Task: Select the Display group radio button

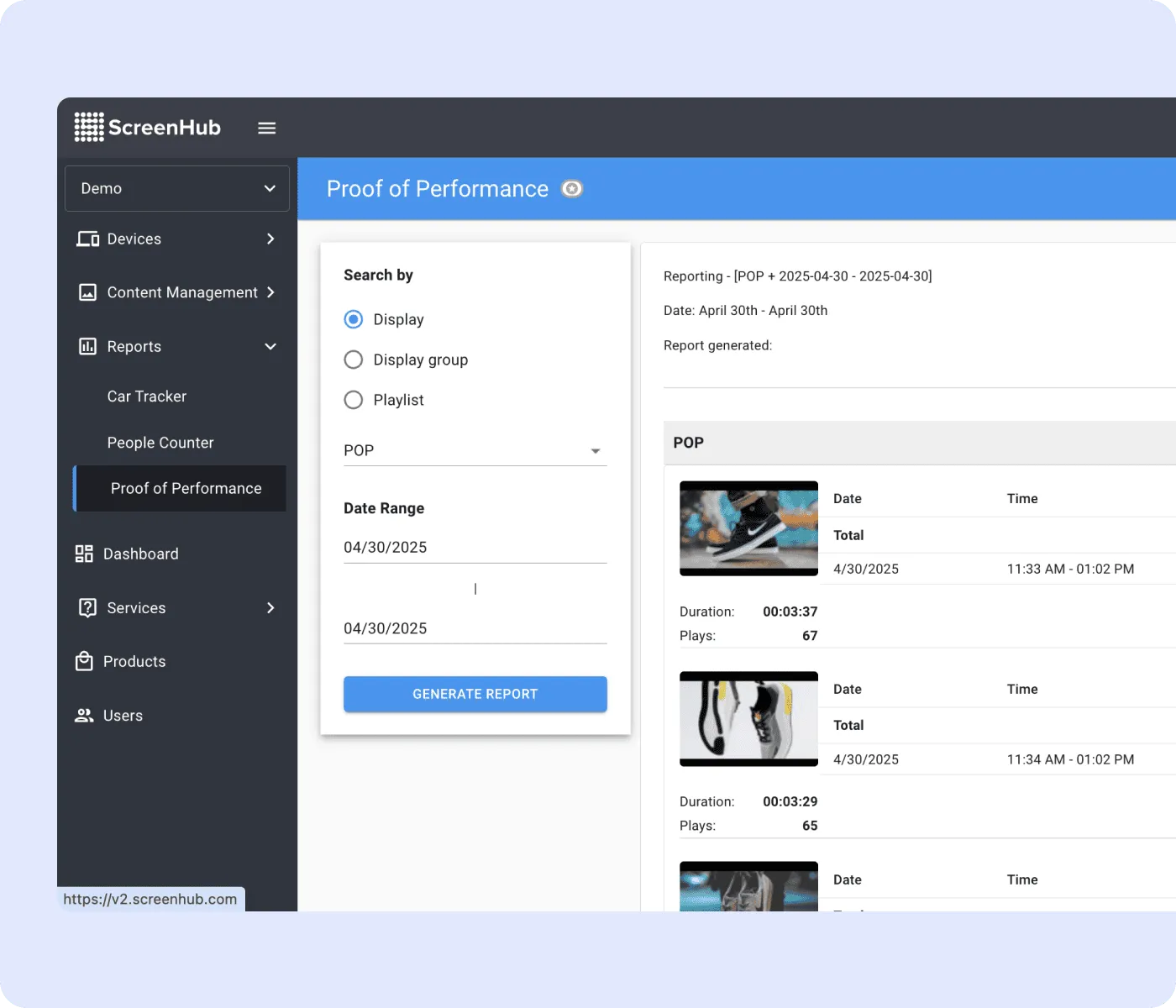Action: tap(354, 360)
